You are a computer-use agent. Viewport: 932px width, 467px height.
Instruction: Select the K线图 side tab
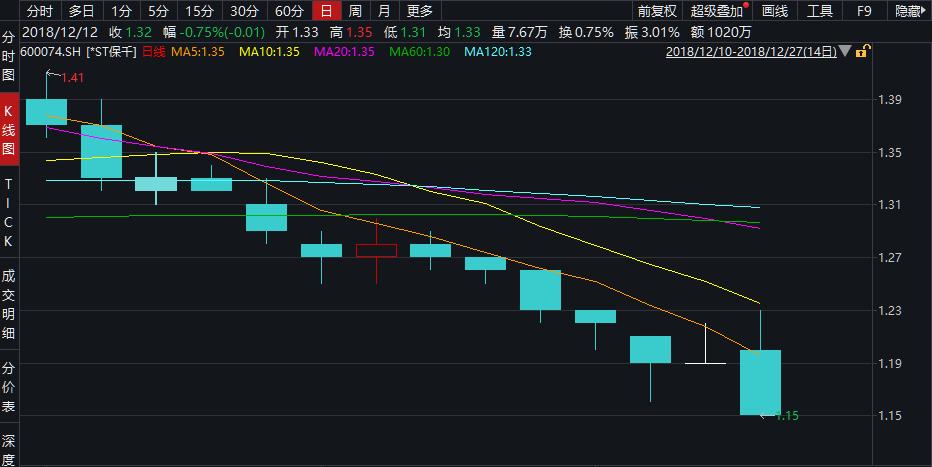tap(8, 130)
